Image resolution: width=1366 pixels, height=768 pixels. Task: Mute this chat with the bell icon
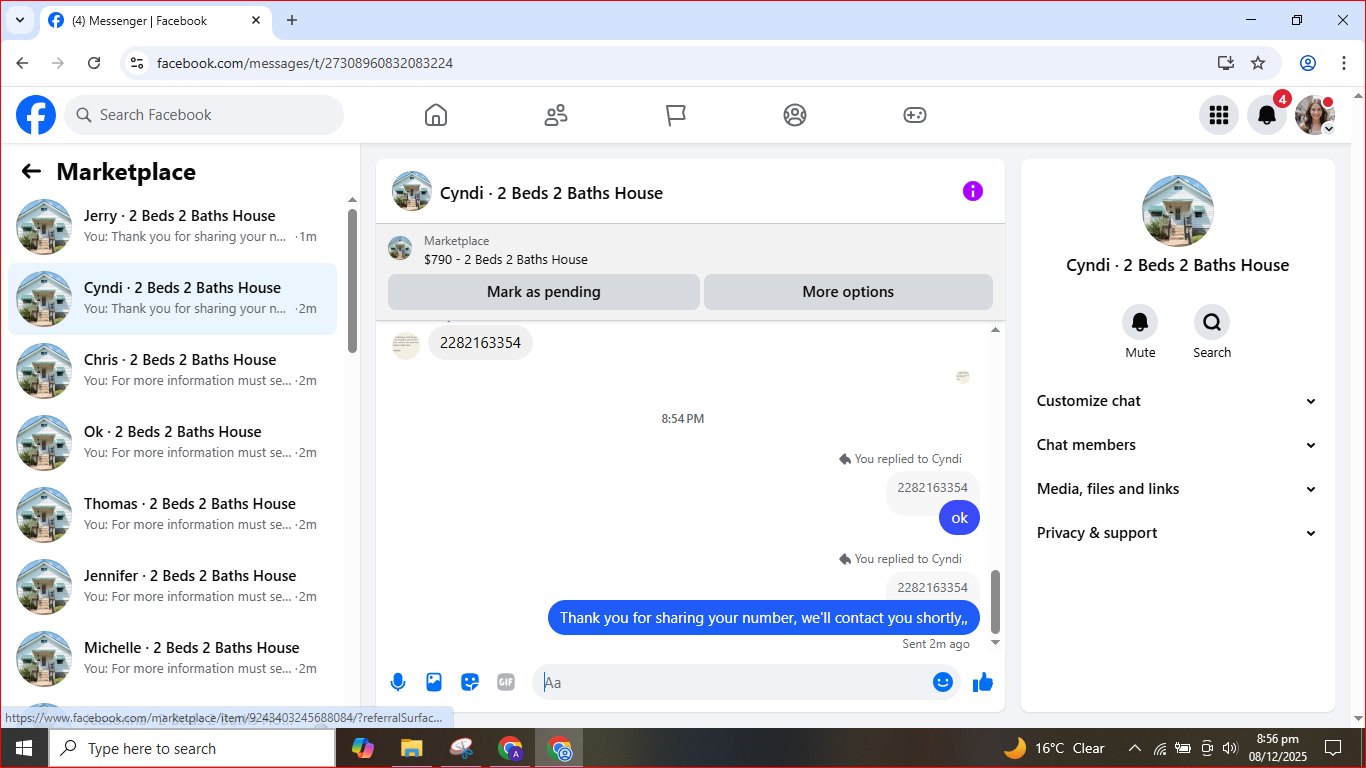click(x=1140, y=322)
